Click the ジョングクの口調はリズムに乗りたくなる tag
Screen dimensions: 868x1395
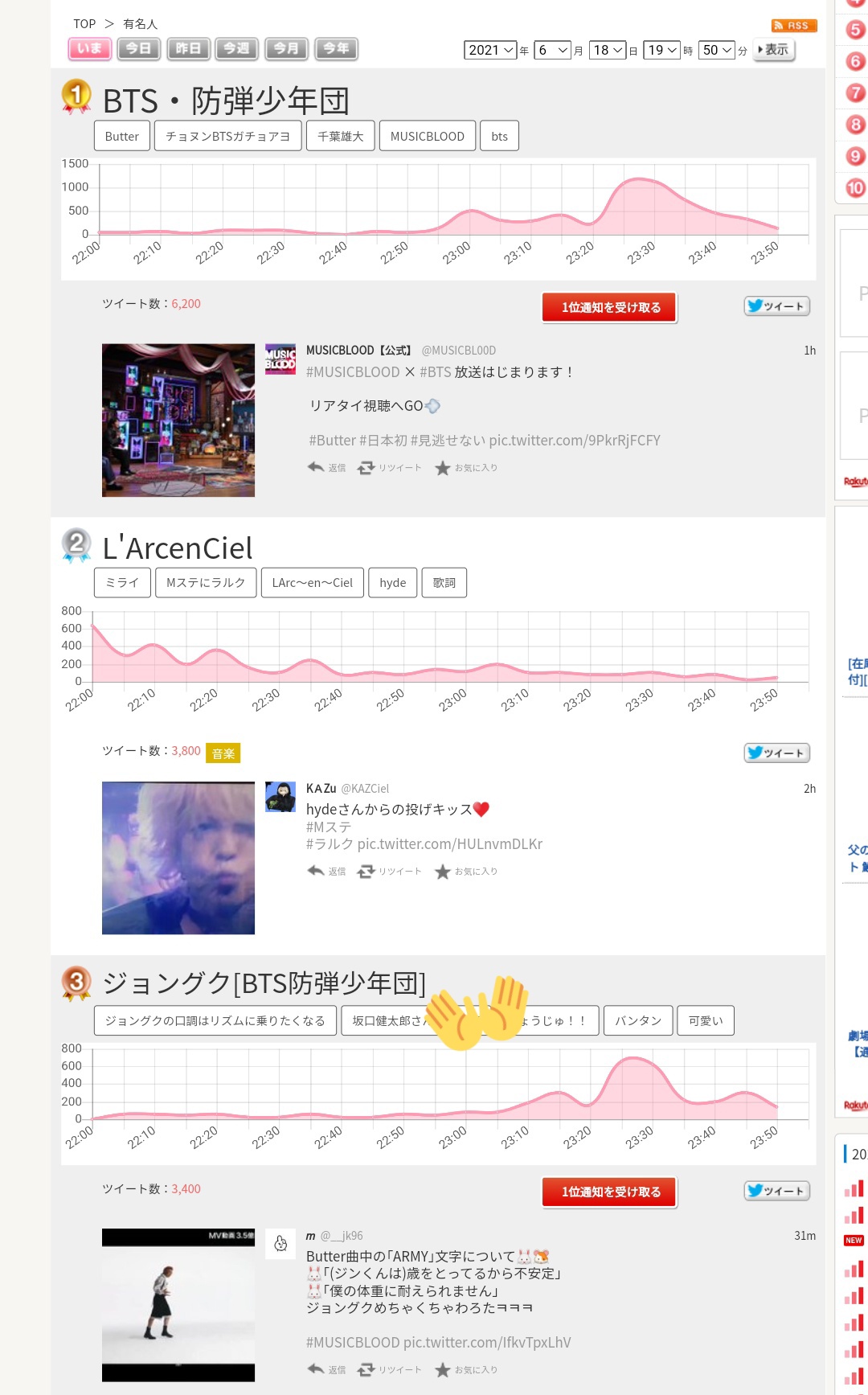point(215,1020)
